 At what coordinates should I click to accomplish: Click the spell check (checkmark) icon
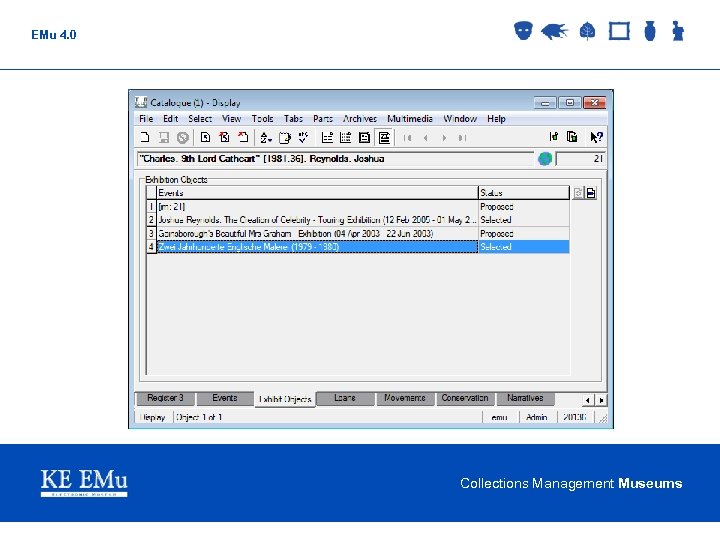(x=303, y=137)
